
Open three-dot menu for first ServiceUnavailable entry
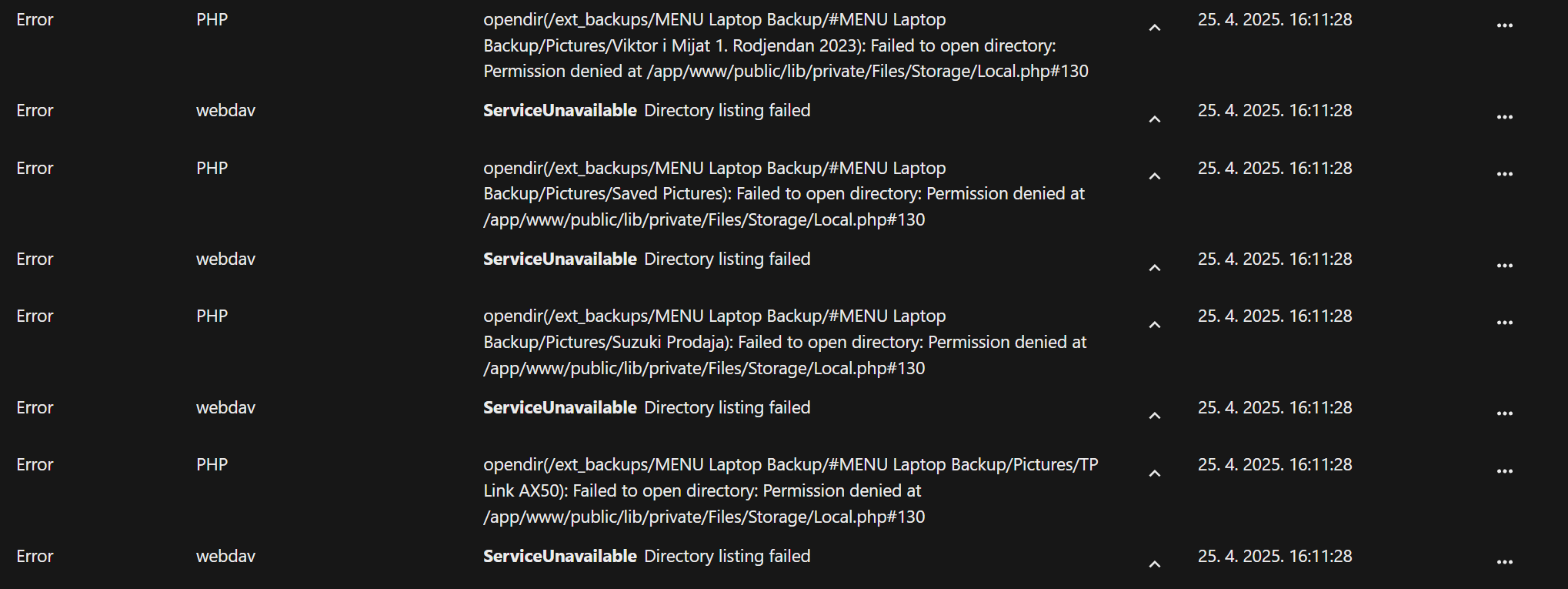(1504, 117)
